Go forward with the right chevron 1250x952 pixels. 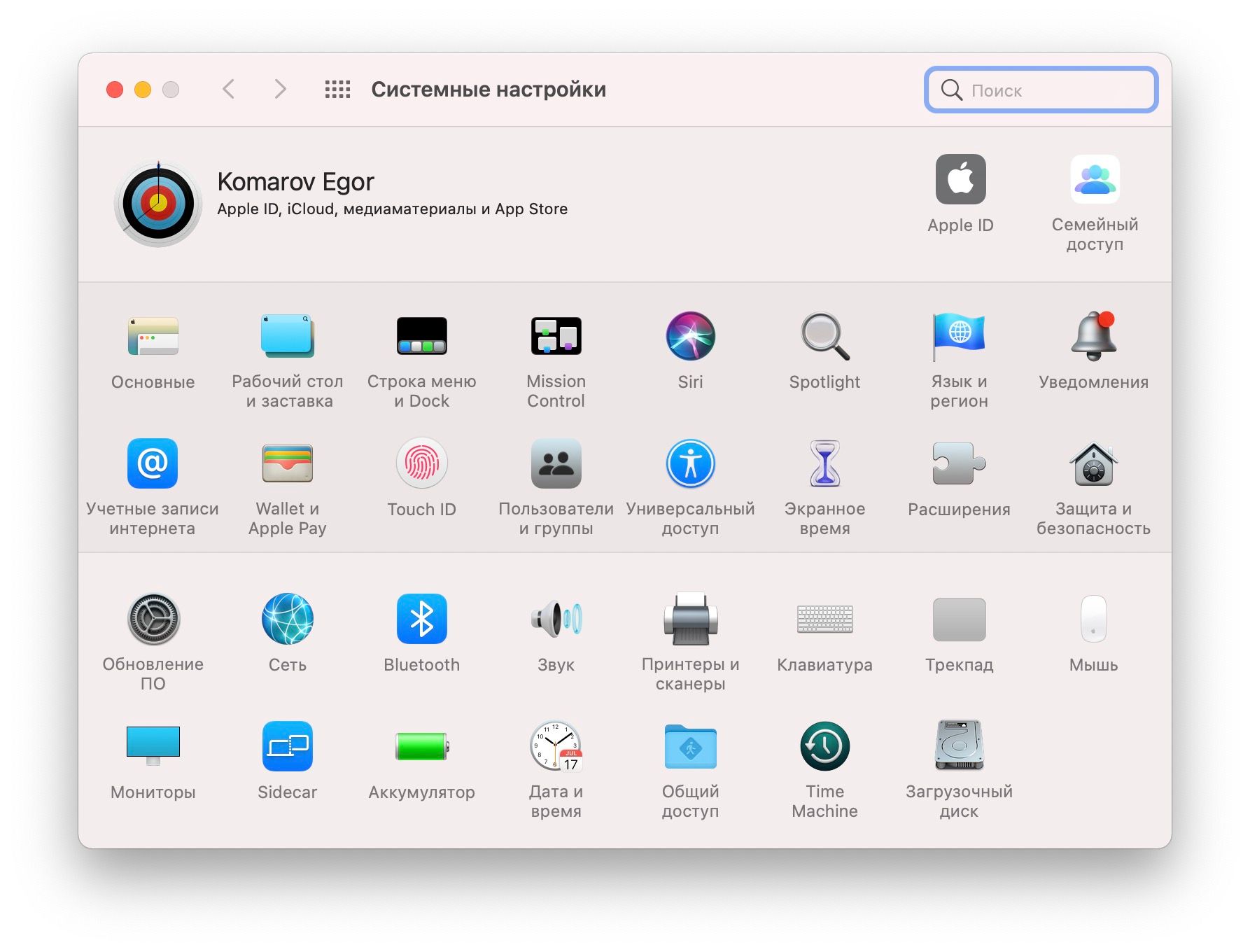280,89
